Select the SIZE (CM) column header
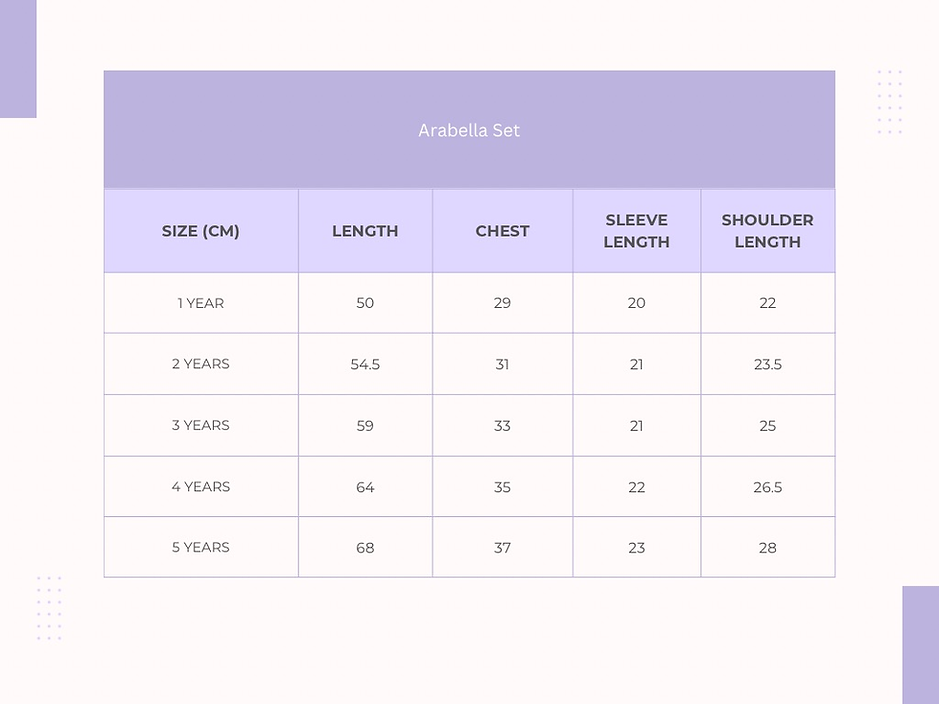939x704 pixels. [201, 231]
